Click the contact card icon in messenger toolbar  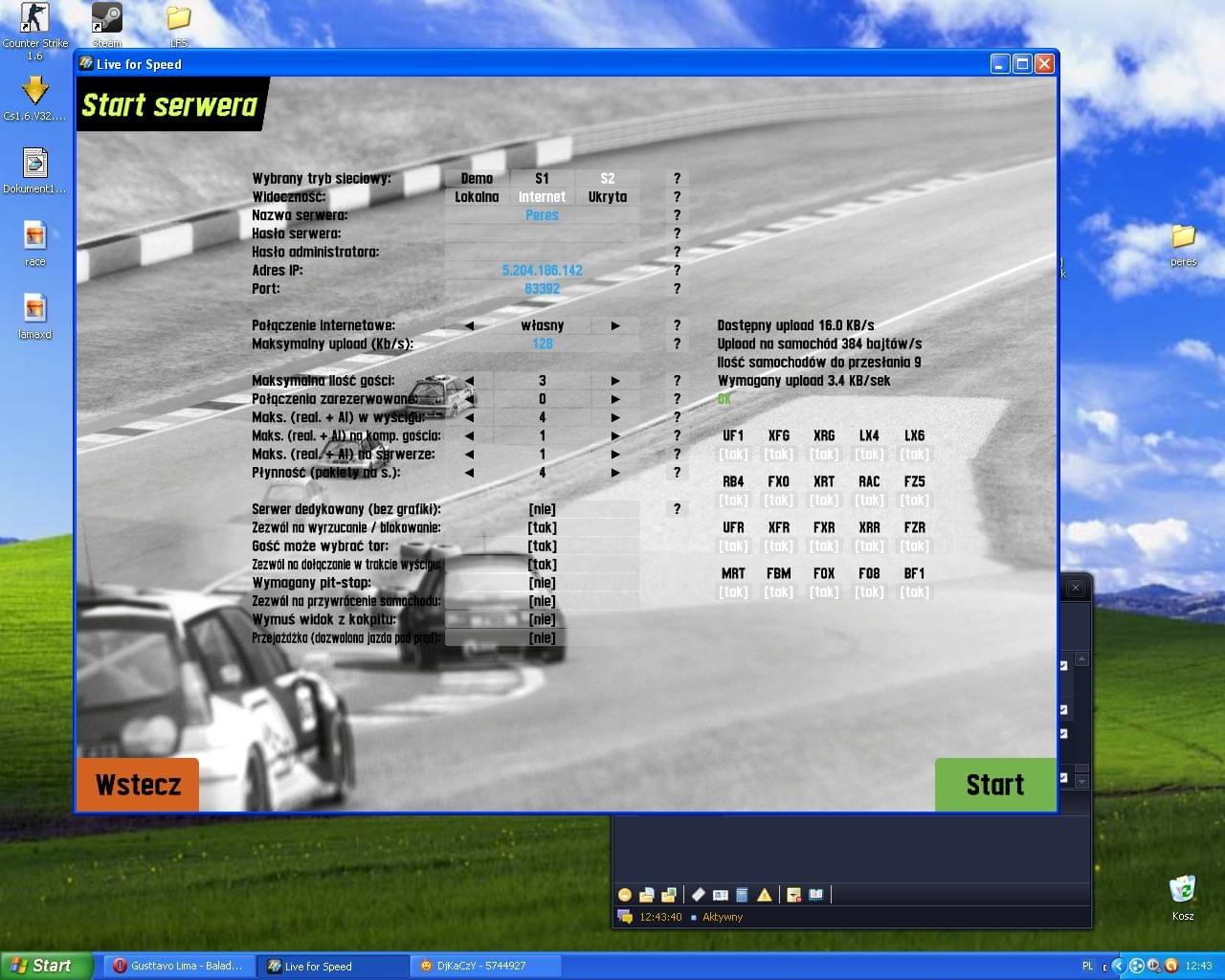pos(721,895)
